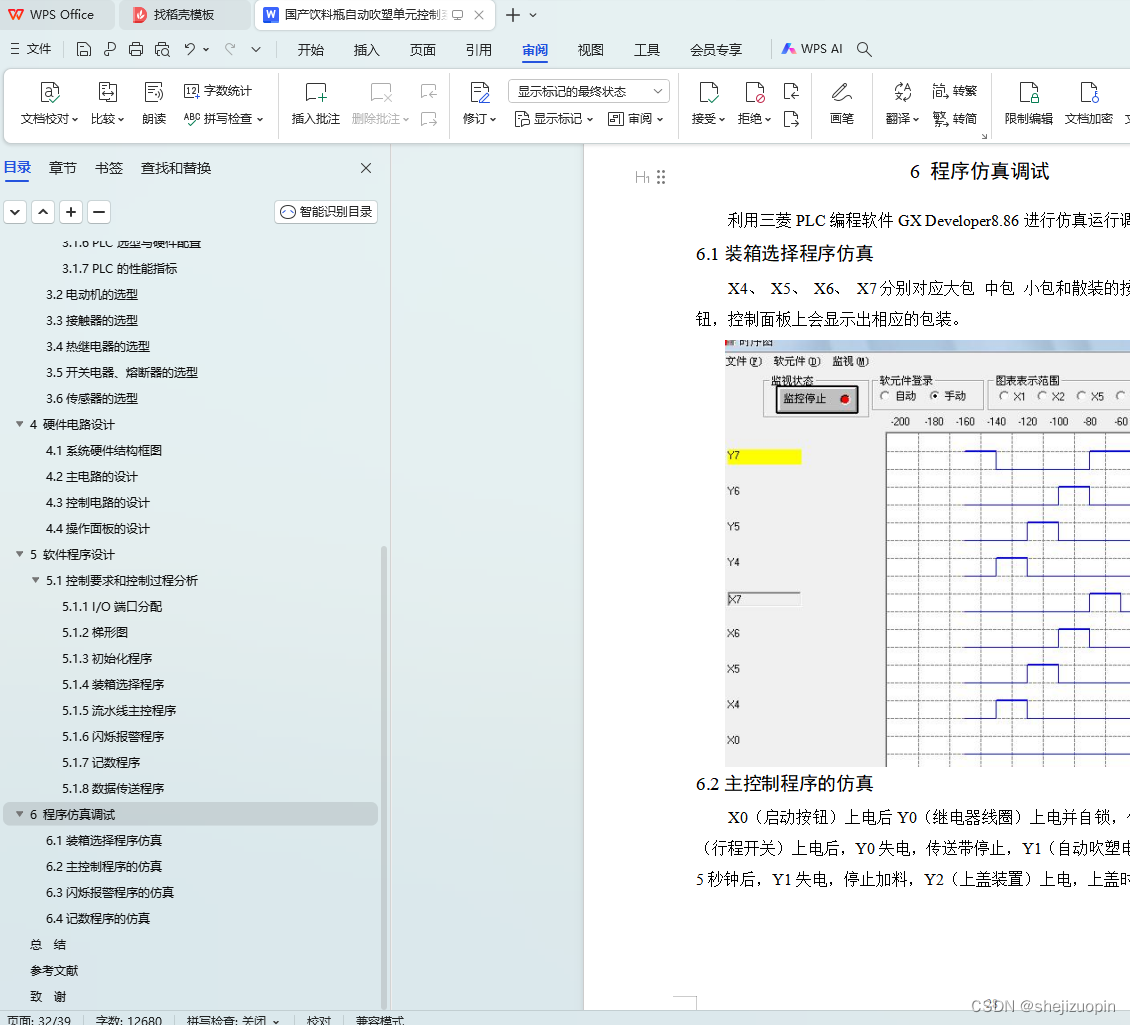Click the 限制编辑 restrict editing icon
The height and width of the screenshot is (1025, 1130).
pyautogui.click(x=1028, y=104)
